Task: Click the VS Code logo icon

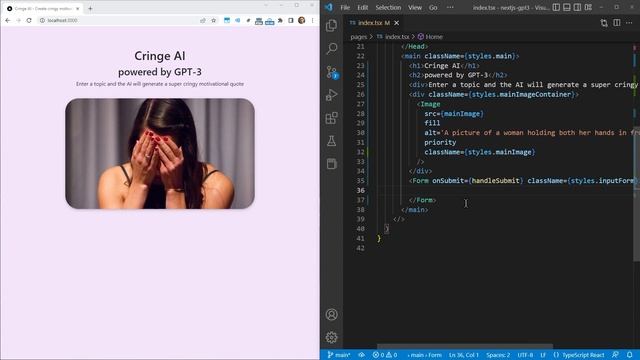Action: click(329, 7)
